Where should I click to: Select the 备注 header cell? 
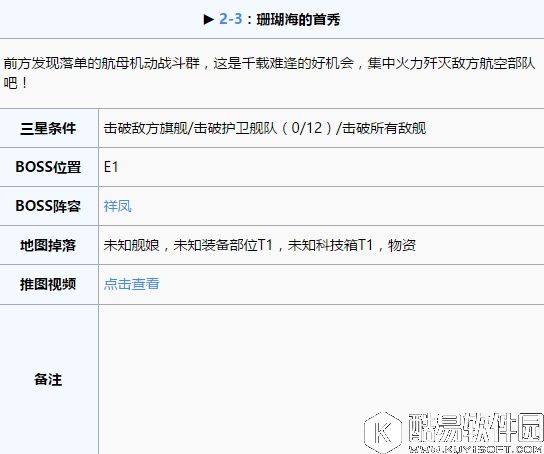click(49, 379)
